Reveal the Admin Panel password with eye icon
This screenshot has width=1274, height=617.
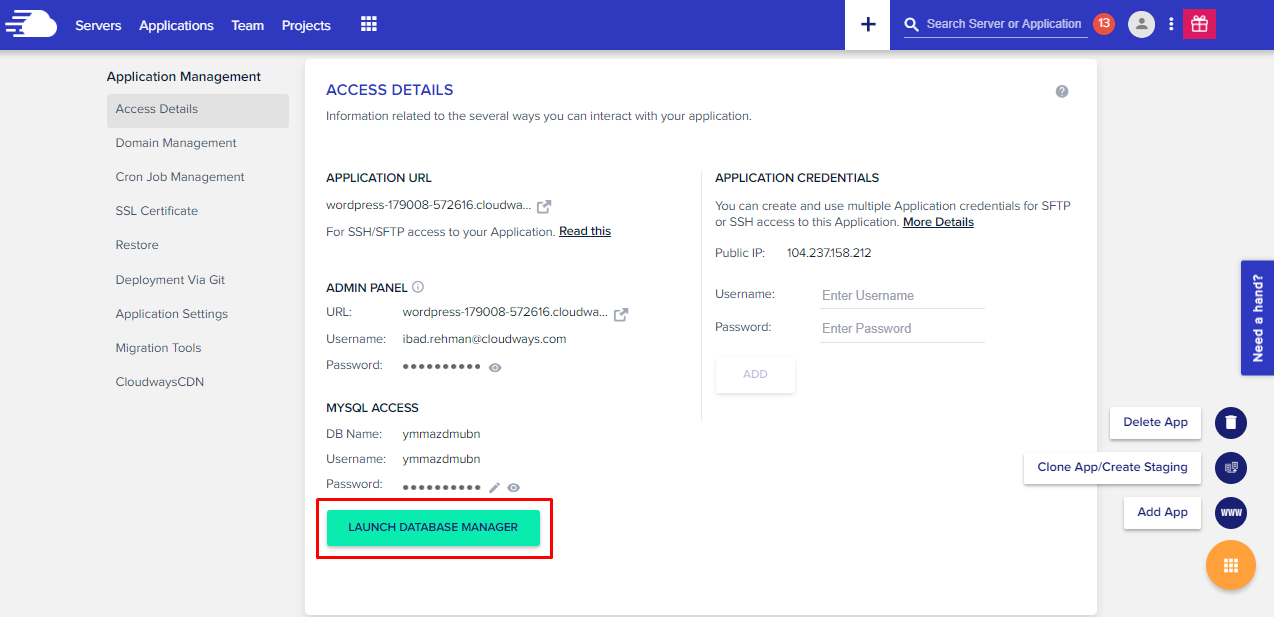494,367
